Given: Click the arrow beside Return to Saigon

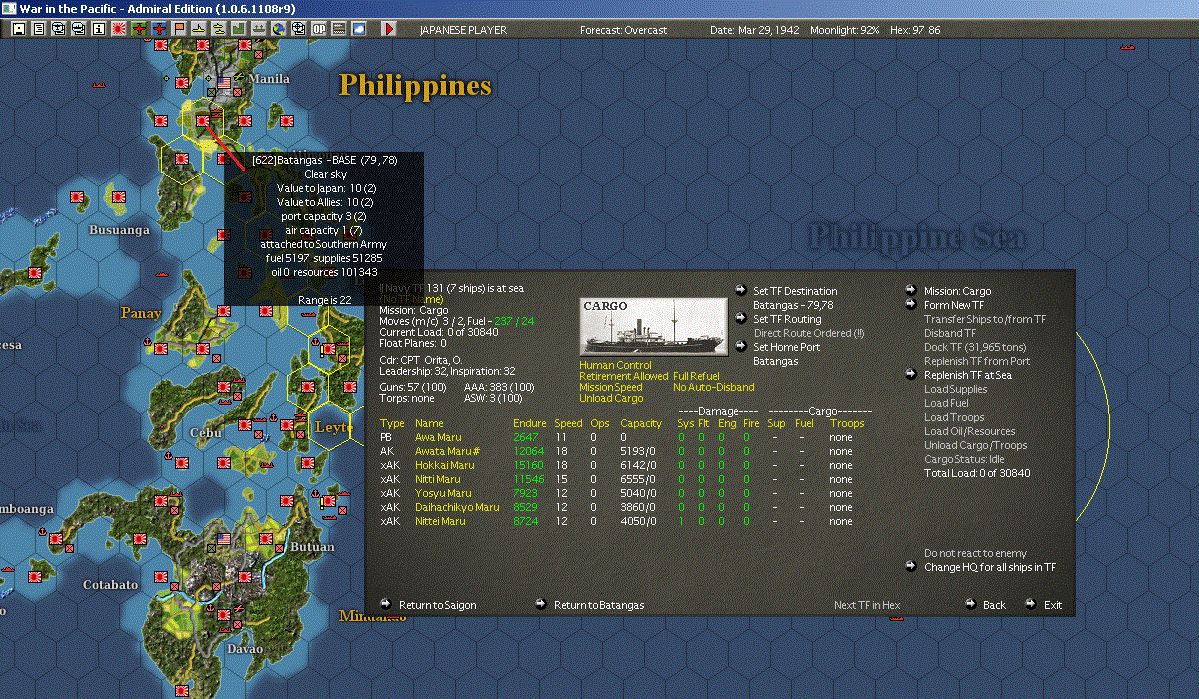Looking at the screenshot, I should click(x=385, y=603).
